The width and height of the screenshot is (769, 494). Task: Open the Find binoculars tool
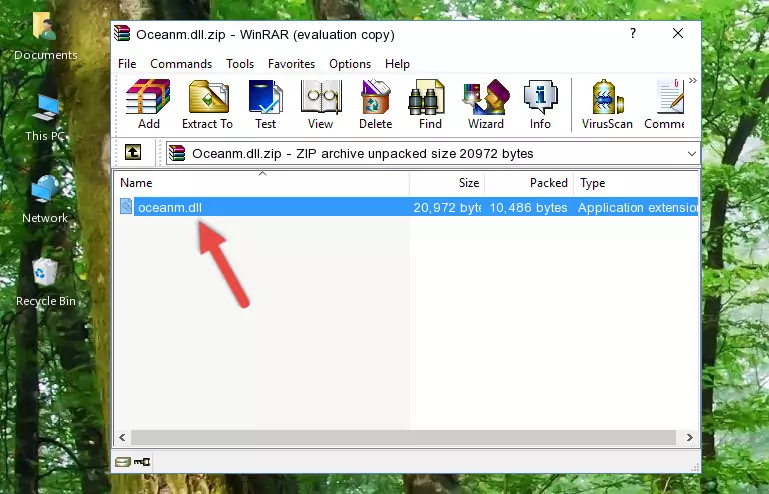click(430, 104)
